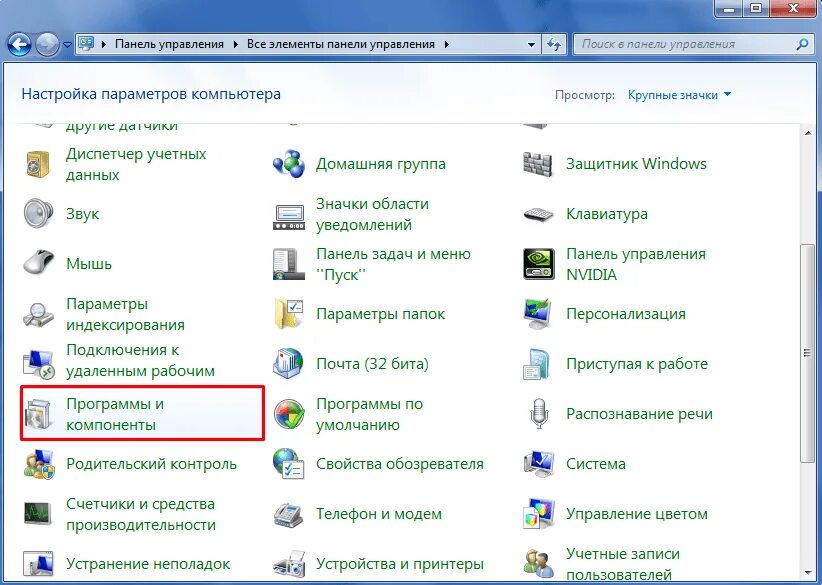822x585 pixels.
Task: Open the NVIDIA Control Panel icon
Action: coord(538,264)
